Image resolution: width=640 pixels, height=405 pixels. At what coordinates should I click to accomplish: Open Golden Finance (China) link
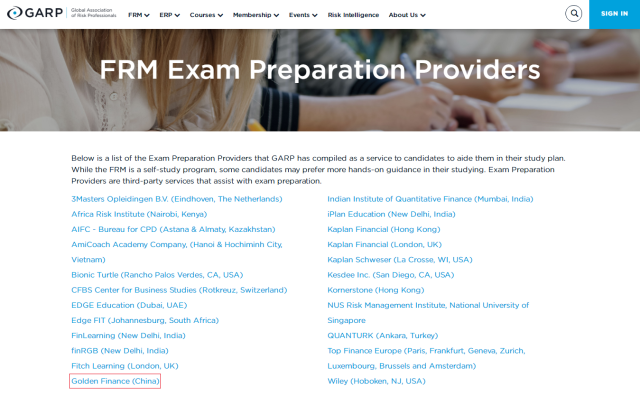[115, 381]
